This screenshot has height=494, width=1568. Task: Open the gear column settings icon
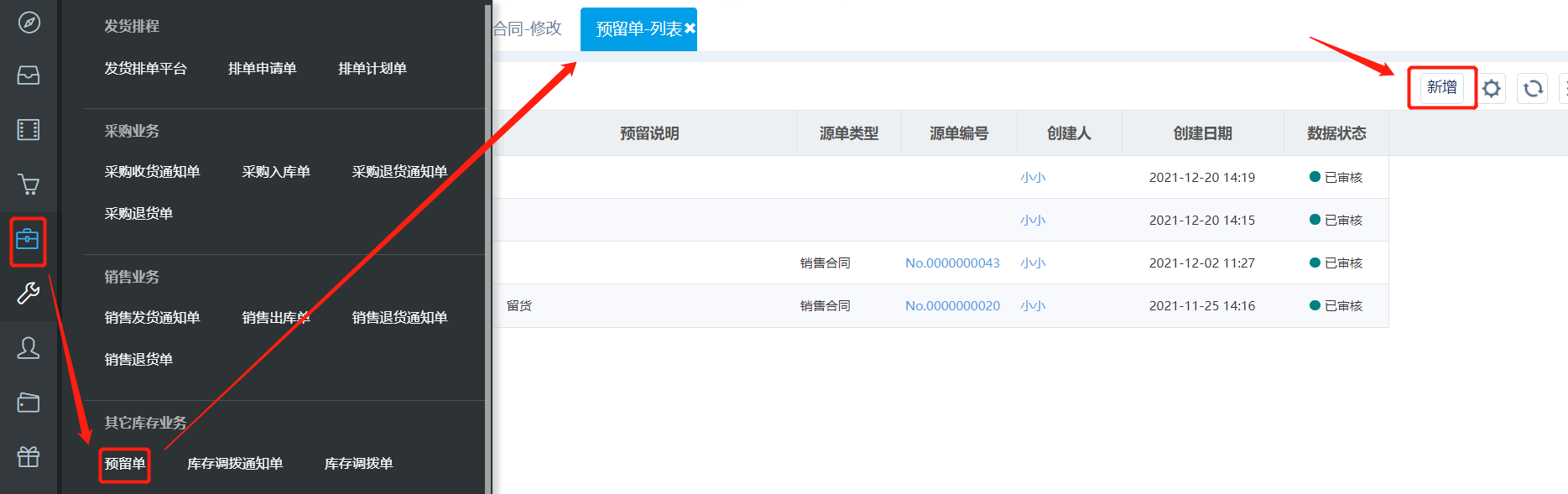(1491, 88)
